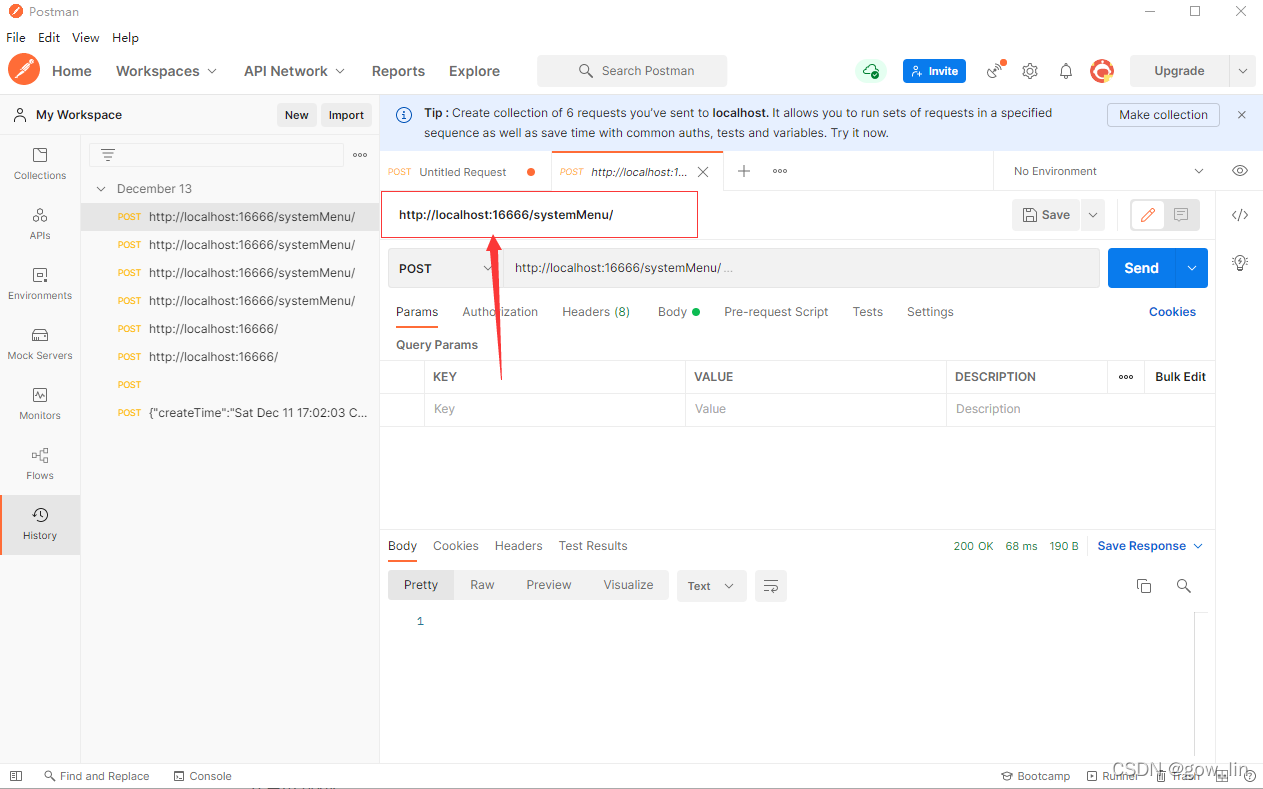Copy the response body
Image resolution: width=1263 pixels, height=789 pixels.
click(1144, 586)
